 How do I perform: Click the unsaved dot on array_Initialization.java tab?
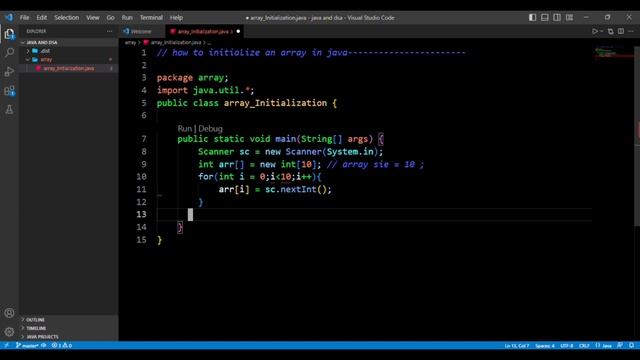(x=238, y=31)
